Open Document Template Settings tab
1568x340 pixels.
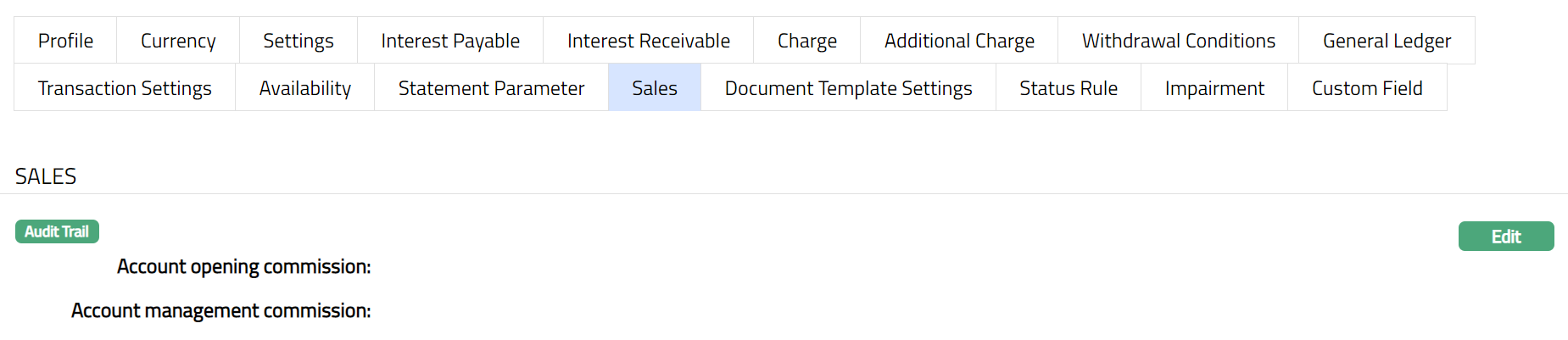tap(849, 88)
